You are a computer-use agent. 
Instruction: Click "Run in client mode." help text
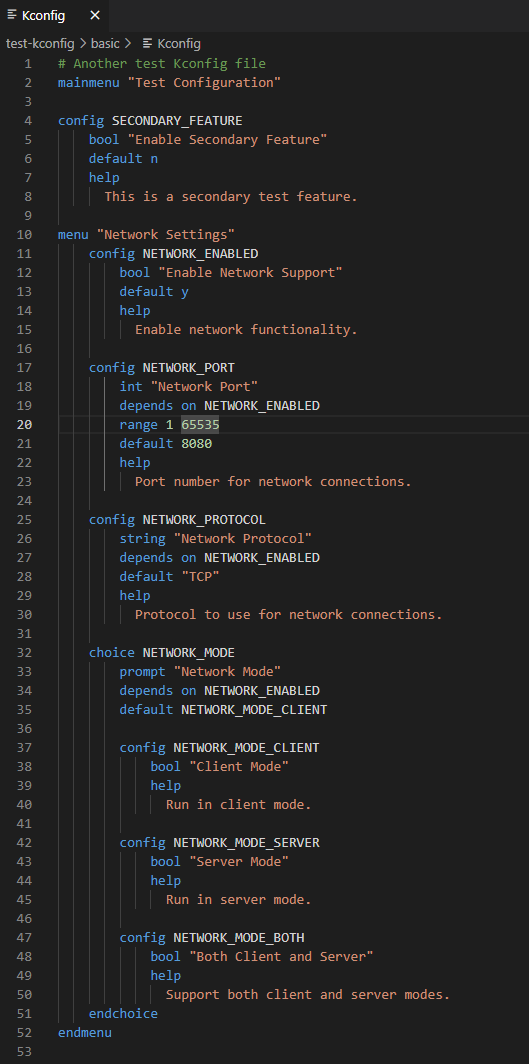tap(239, 805)
